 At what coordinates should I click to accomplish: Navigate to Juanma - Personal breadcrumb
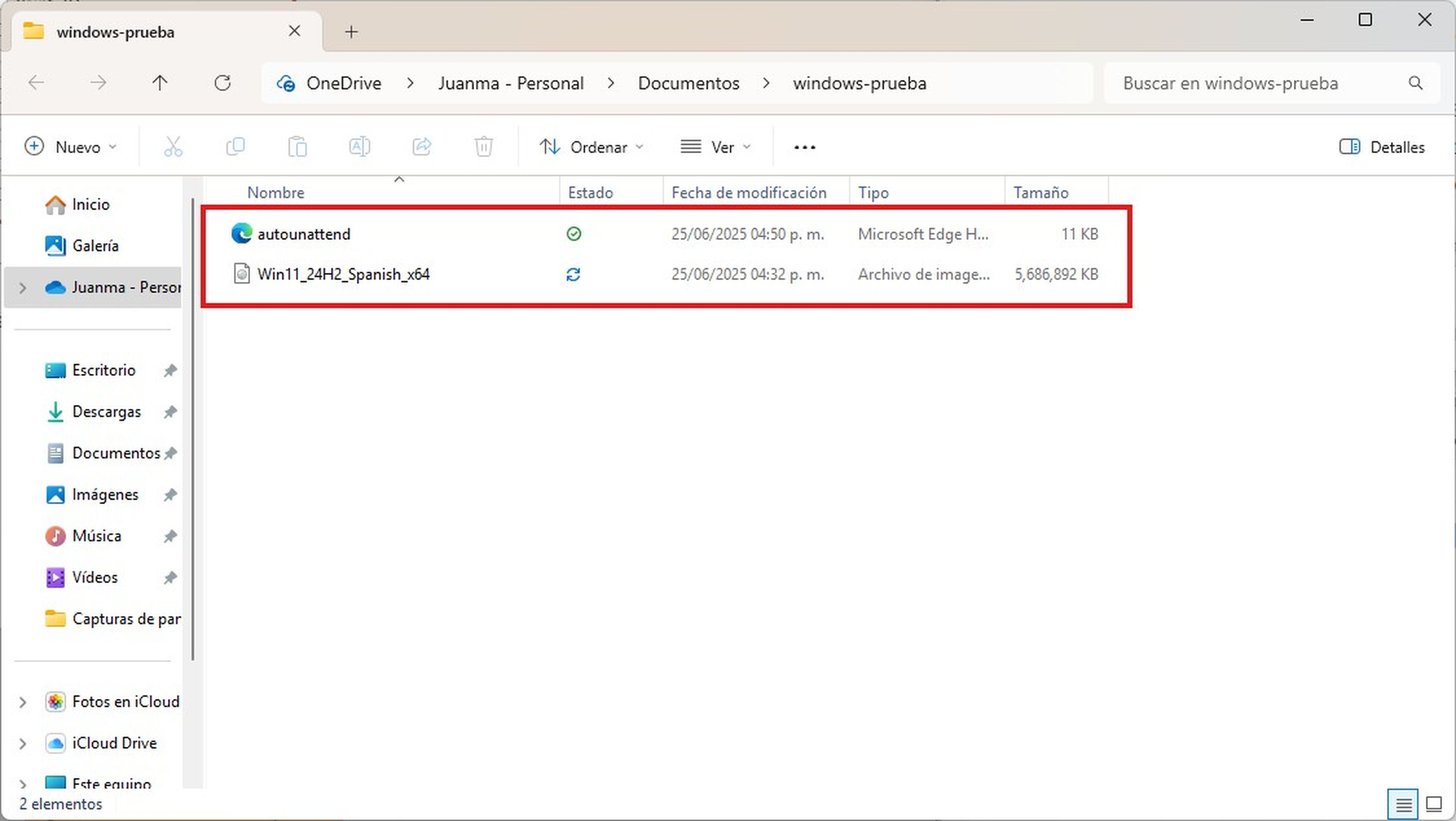pyautogui.click(x=511, y=83)
